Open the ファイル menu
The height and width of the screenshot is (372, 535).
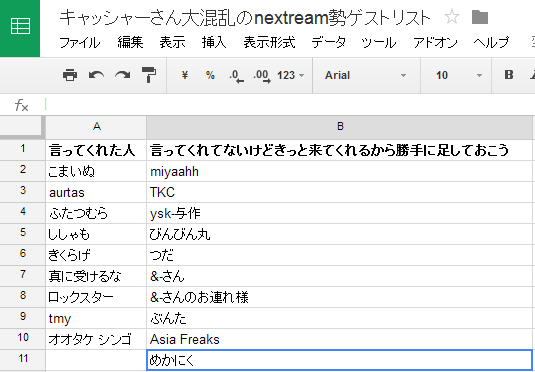[80, 43]
